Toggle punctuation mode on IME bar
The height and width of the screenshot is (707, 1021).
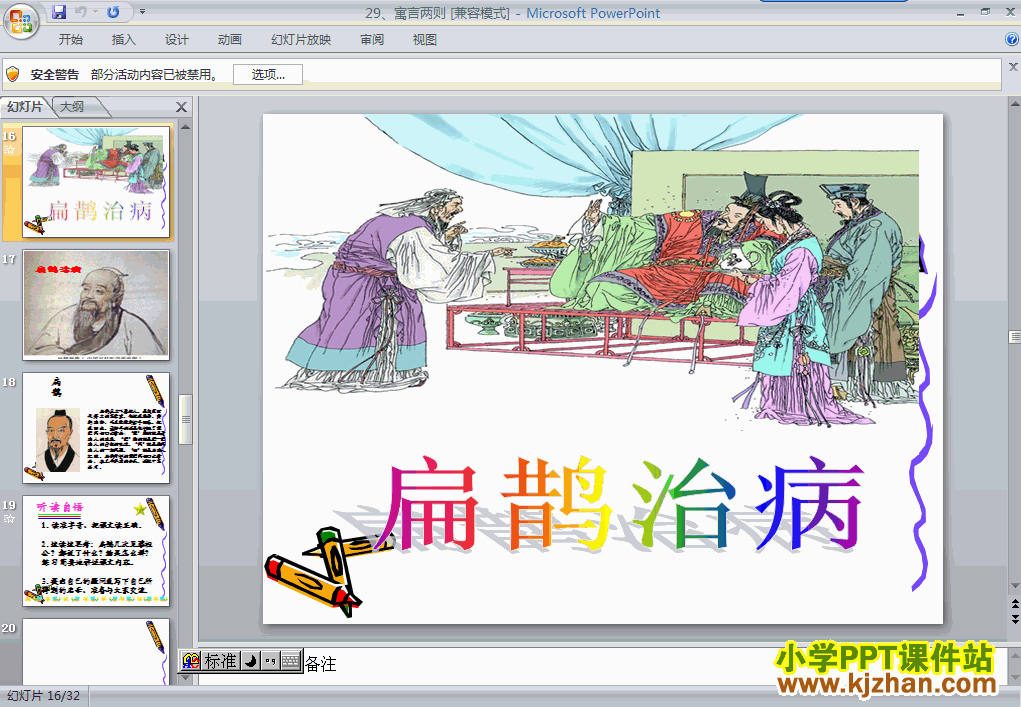(x=271, y=661)
